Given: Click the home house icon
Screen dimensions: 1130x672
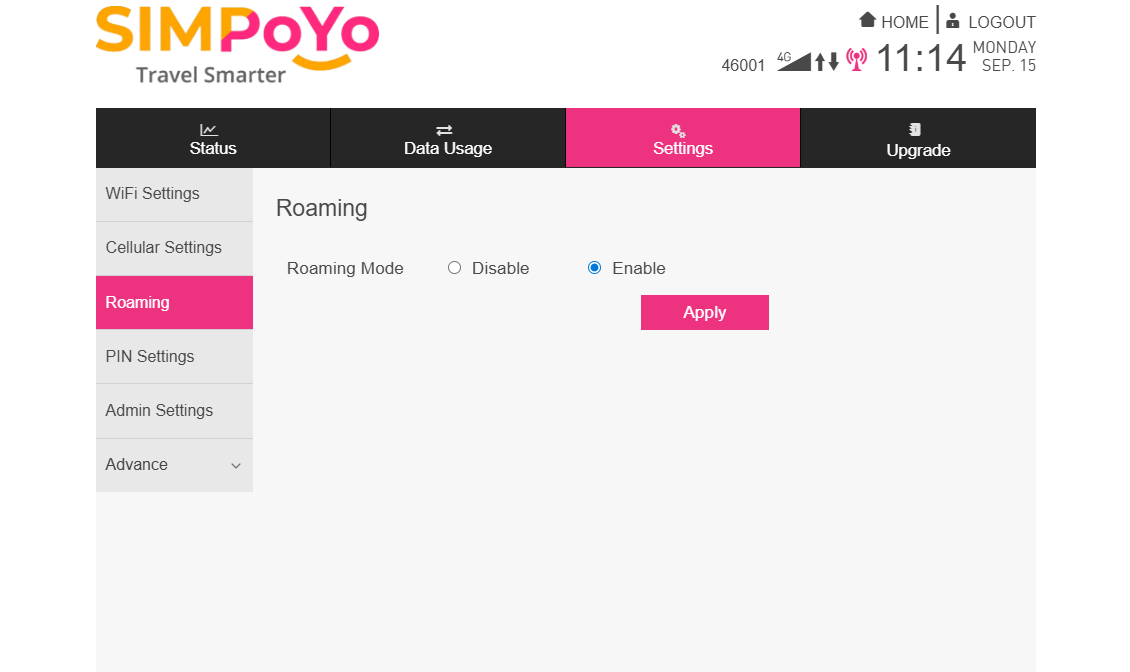Looking at the screenshot, I should 867,20.
